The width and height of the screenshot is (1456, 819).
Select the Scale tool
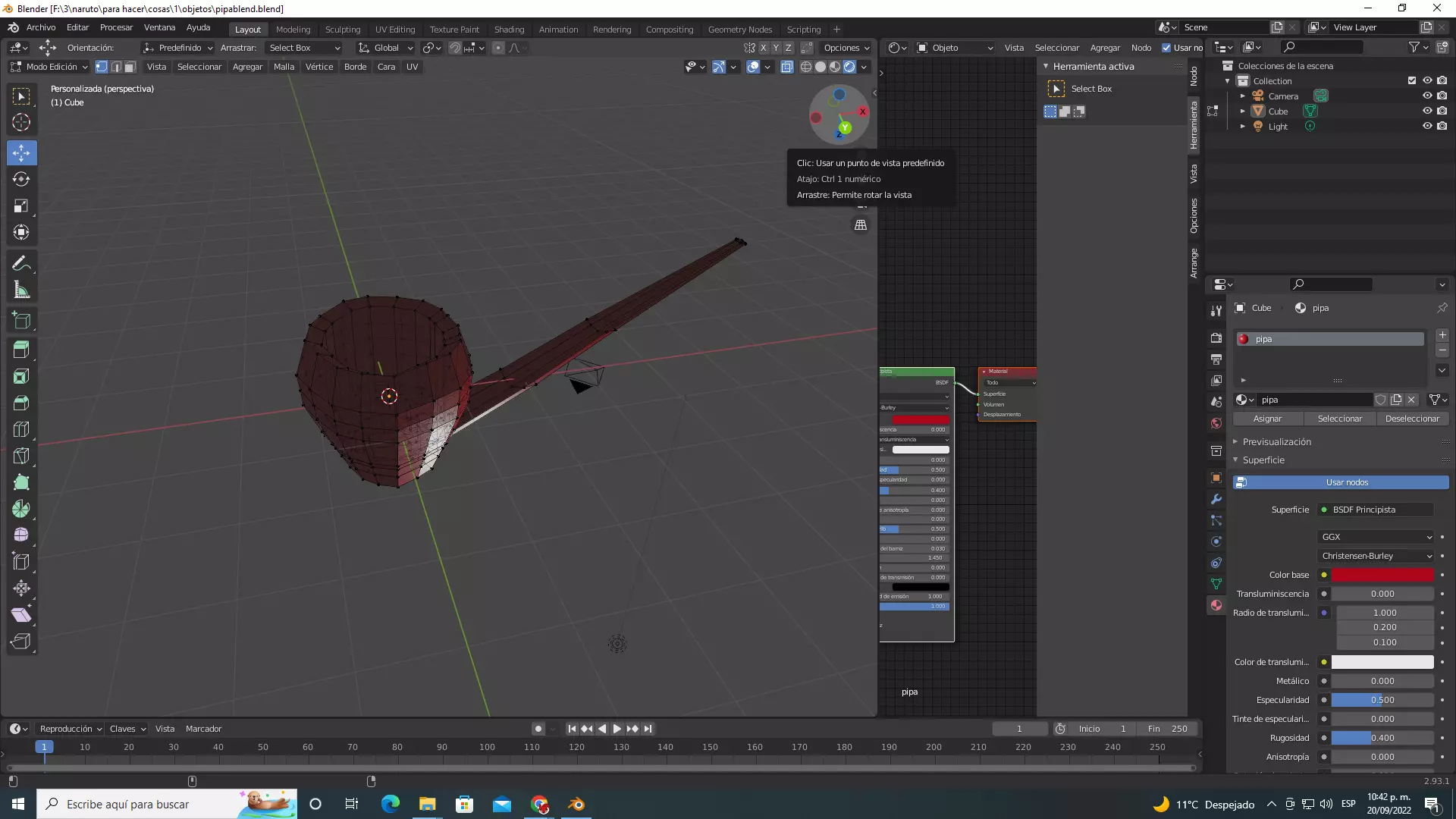pyautogui.click(x=21, y=206)
